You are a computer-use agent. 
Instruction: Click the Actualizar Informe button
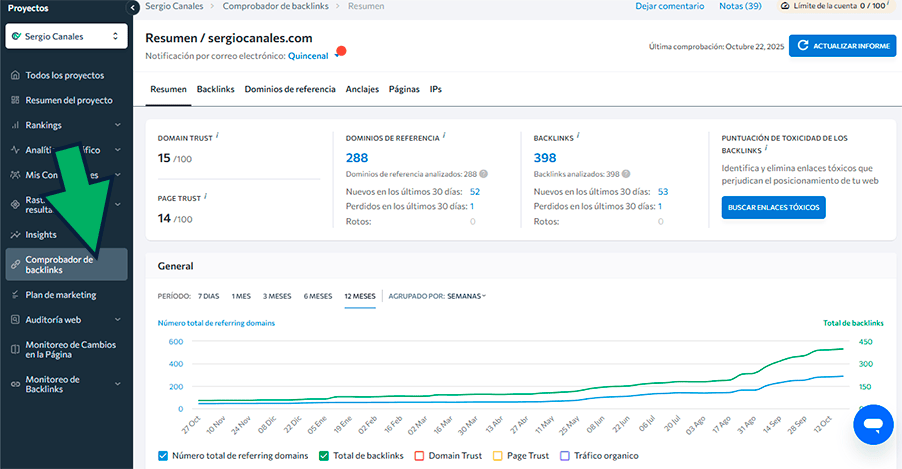(x=842, y=46)
